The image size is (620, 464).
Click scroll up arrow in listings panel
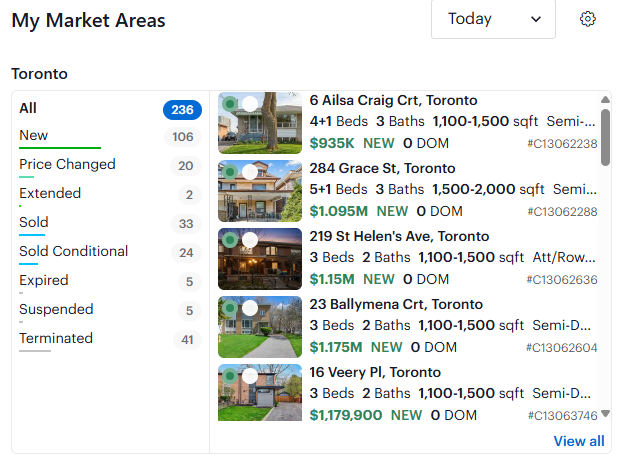[605, 99]
